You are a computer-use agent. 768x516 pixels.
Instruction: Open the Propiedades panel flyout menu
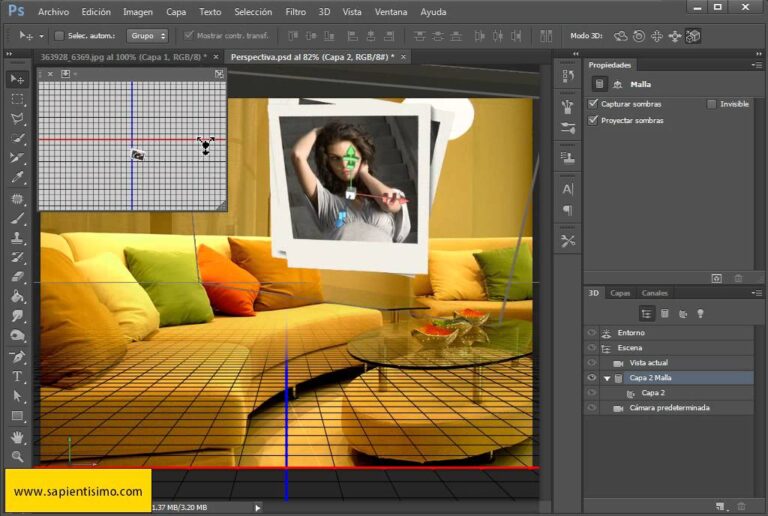click(x=757, y=65)
